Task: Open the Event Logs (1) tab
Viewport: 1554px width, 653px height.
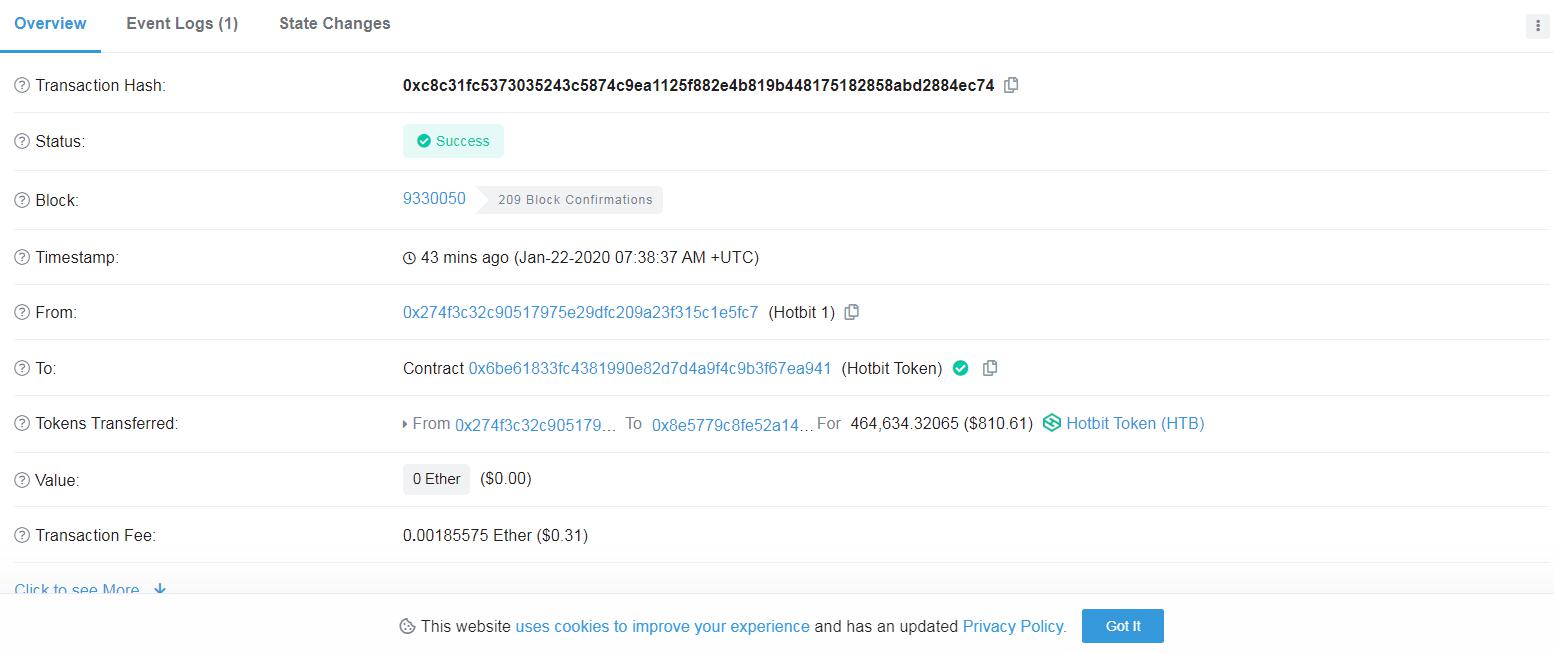Action: (x=182, y=24)
